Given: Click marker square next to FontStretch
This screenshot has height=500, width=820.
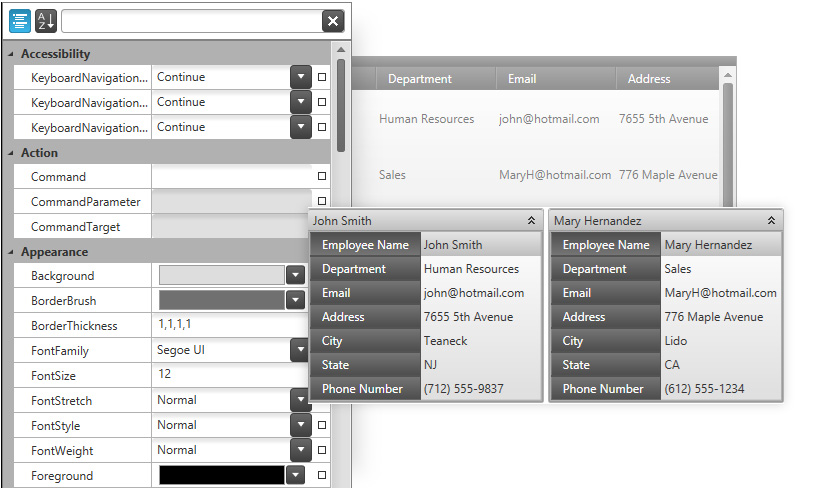Looking at the screenshot, I should tap(322, 400).
